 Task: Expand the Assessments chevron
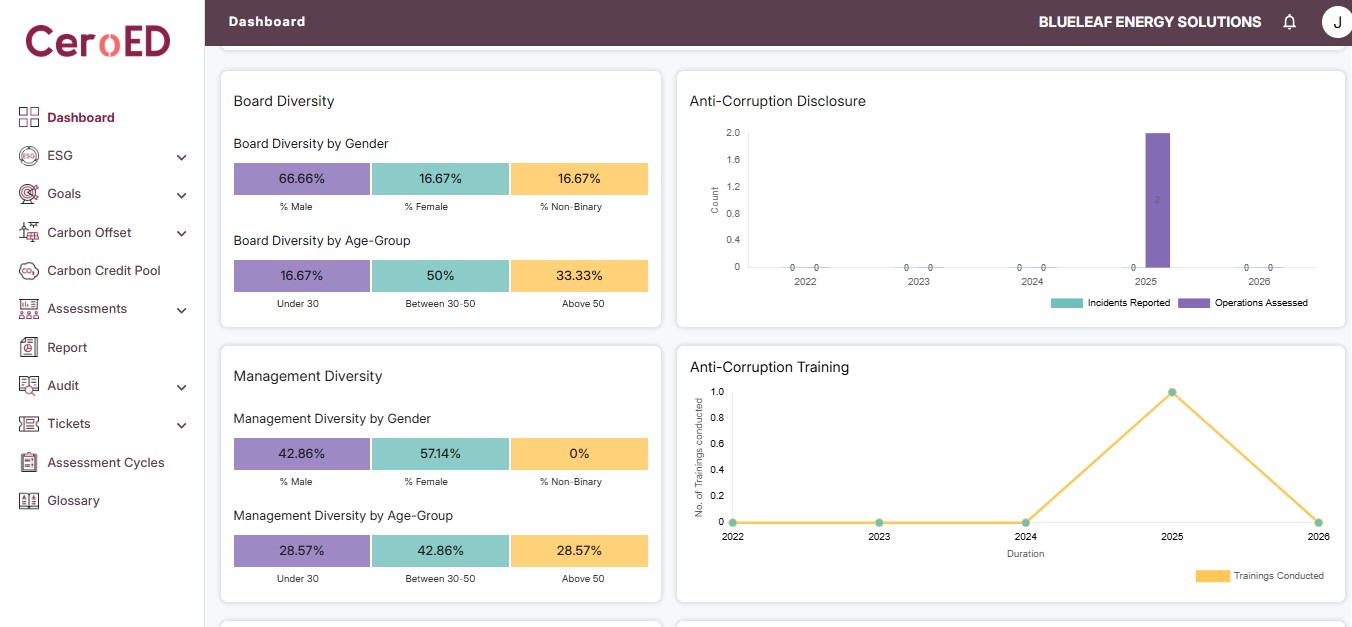pyautogui.click(x=181, y=310)
